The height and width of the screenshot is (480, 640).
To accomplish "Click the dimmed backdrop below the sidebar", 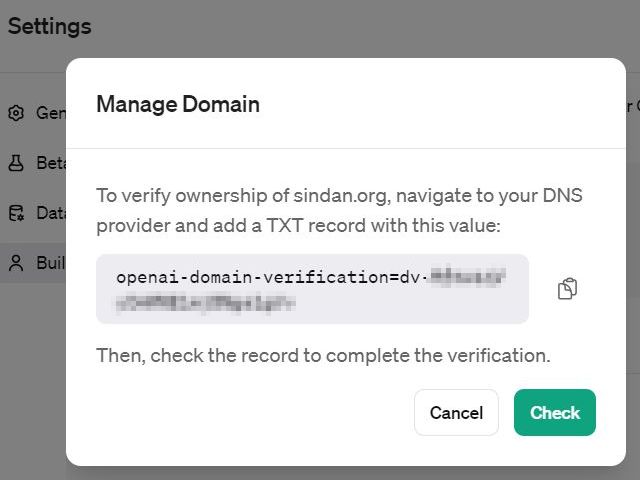I will click(x=33, y=380).
